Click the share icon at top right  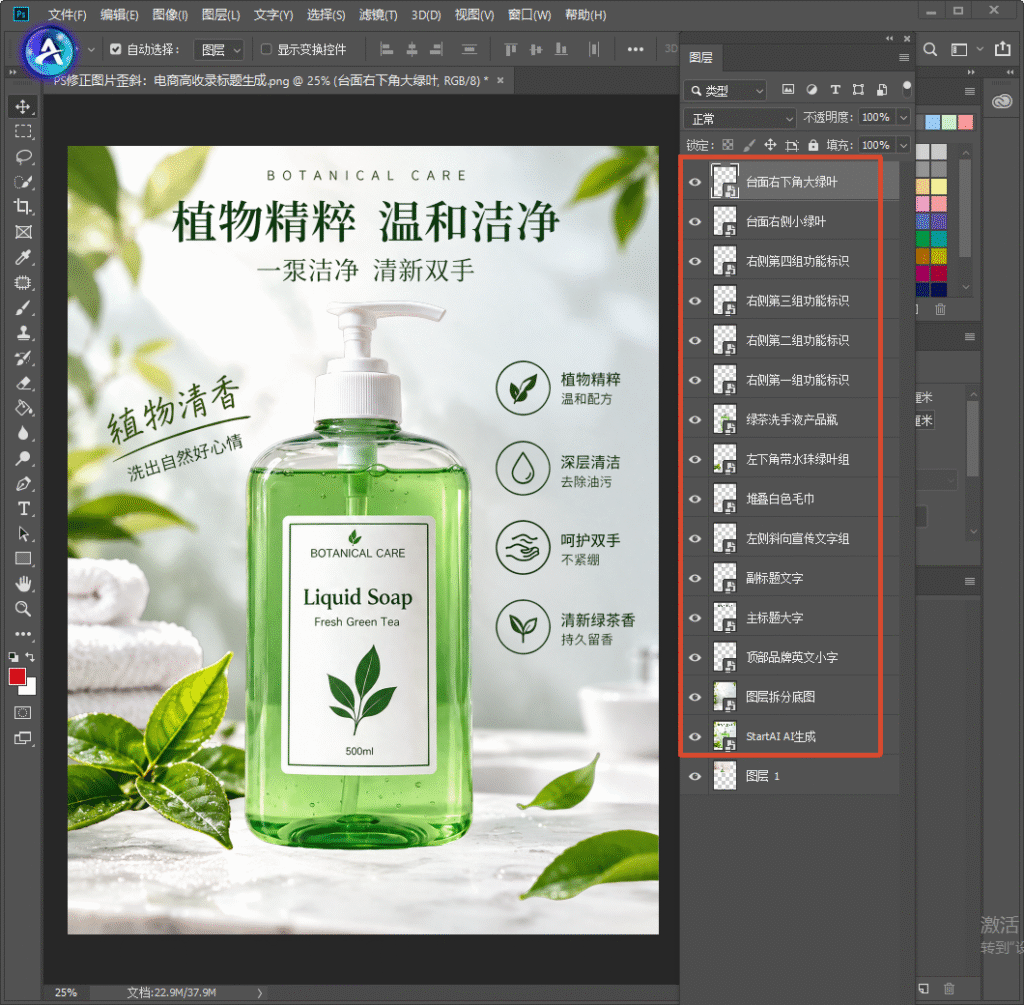tap(1002, 49)
